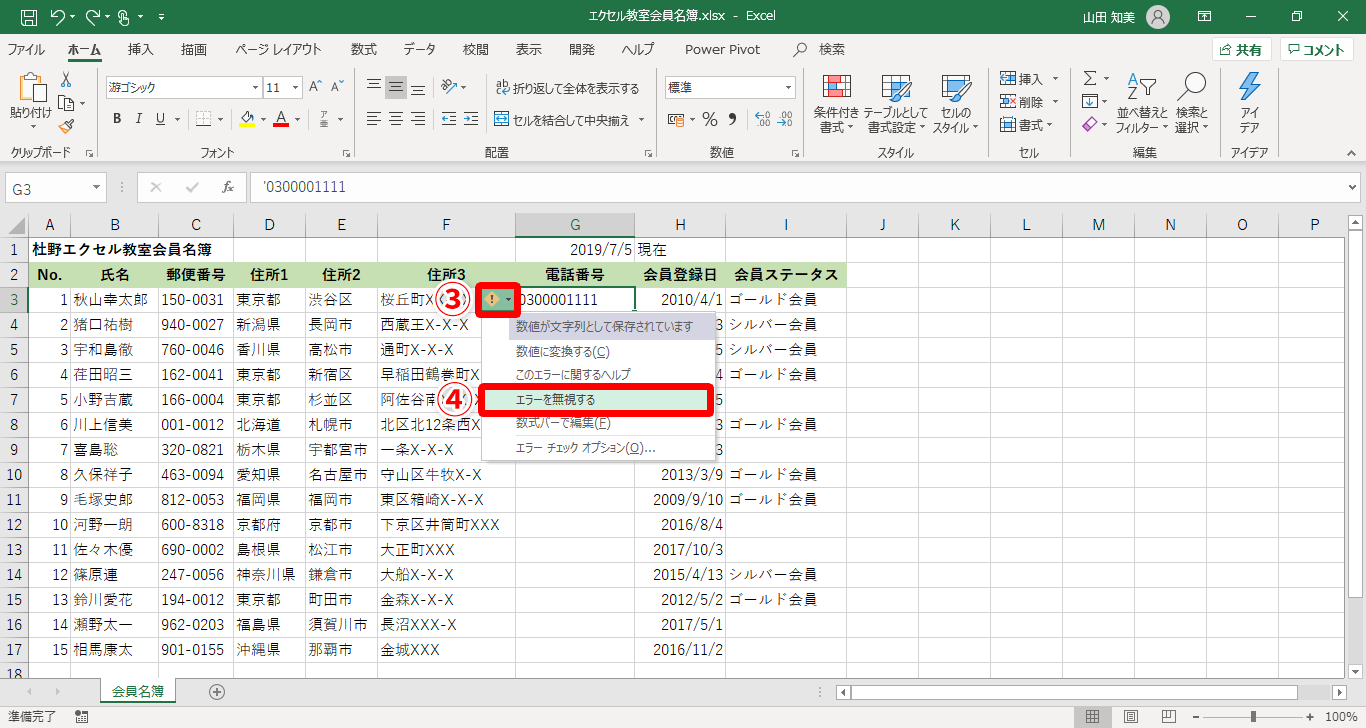Switch to the データ ribbon tab
This screenshot has height=728, width=1366.
click(420, 49)
